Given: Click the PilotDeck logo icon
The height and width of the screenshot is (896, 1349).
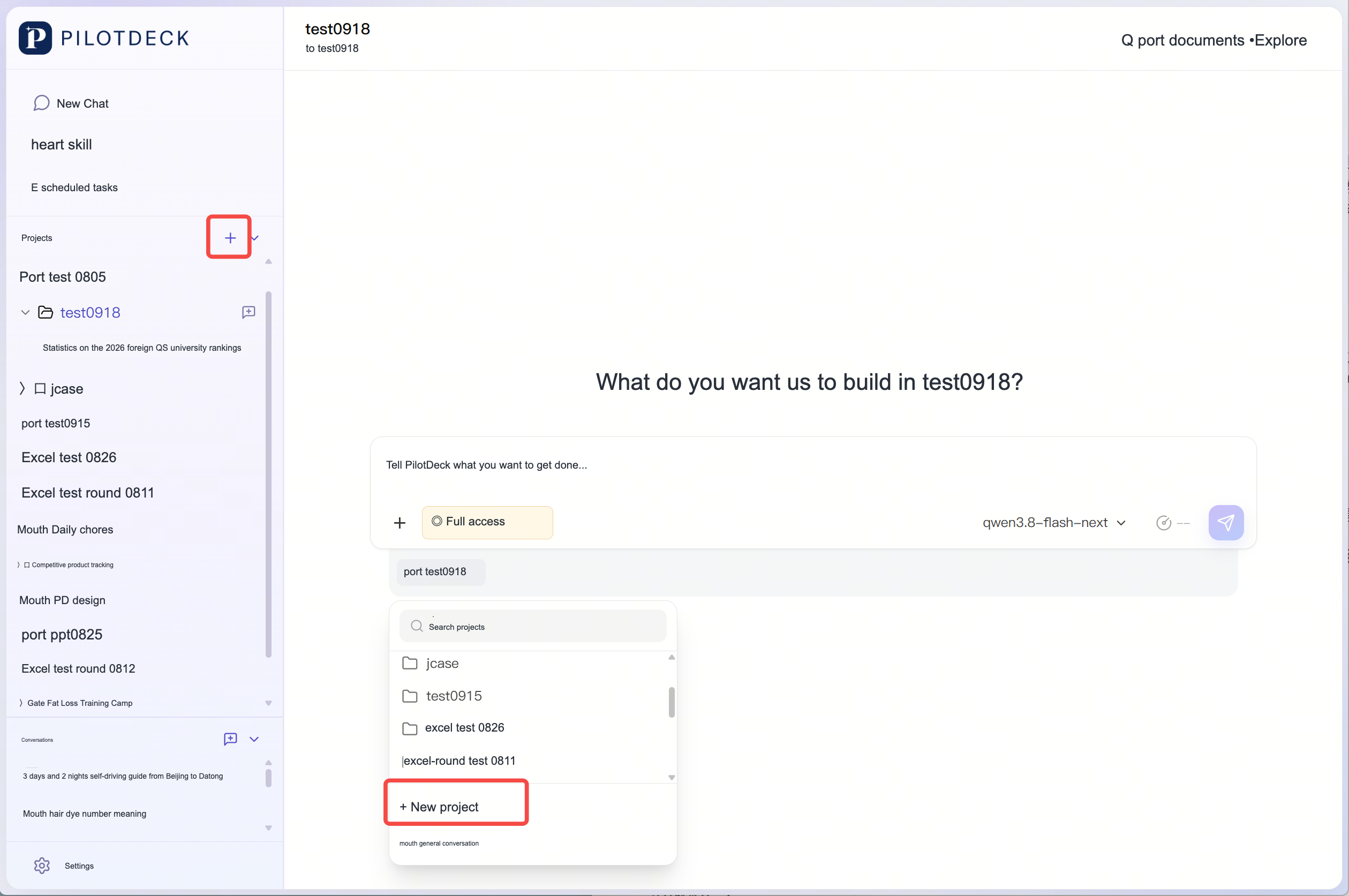Looking at the screenshot, I should tap(35, 37).
